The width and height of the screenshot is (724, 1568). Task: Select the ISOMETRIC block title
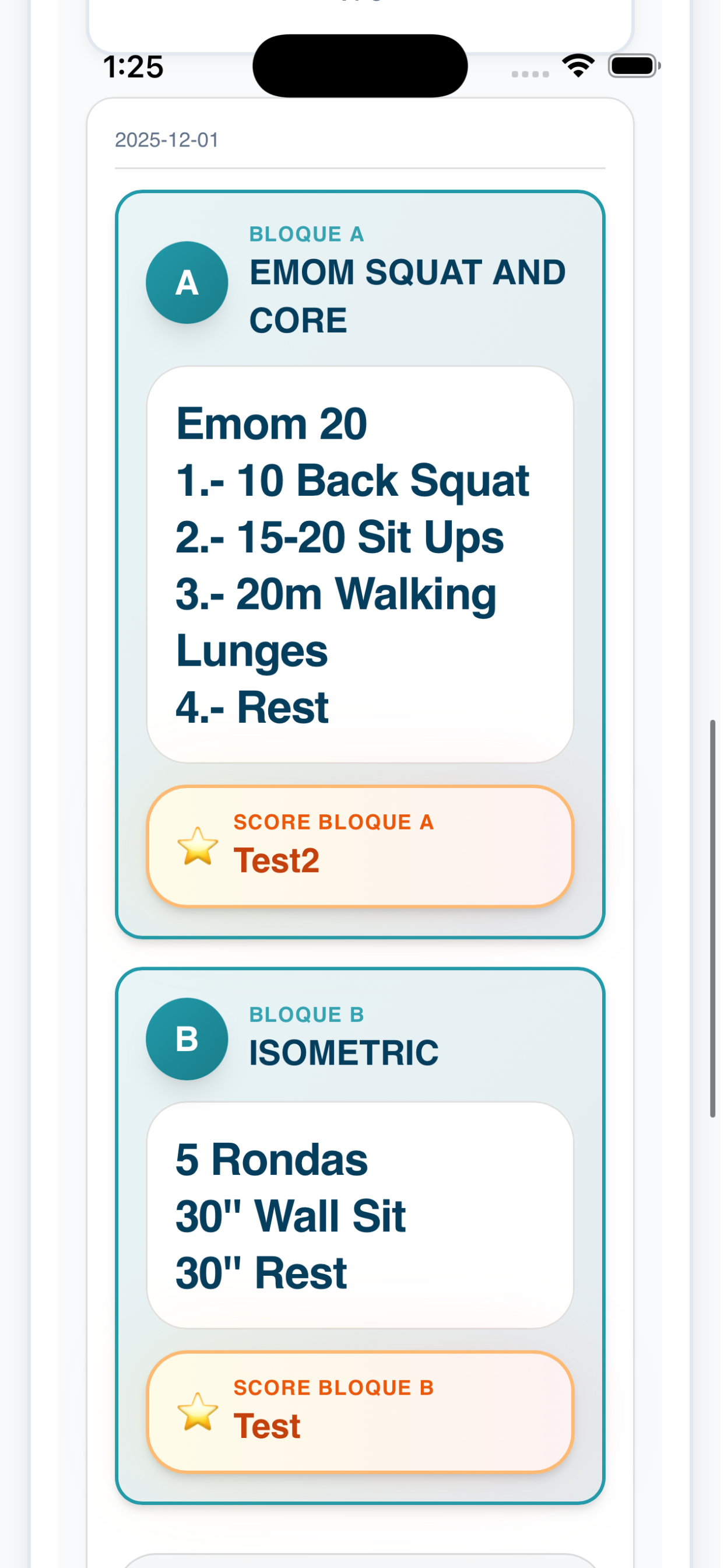pos(345,1053)
